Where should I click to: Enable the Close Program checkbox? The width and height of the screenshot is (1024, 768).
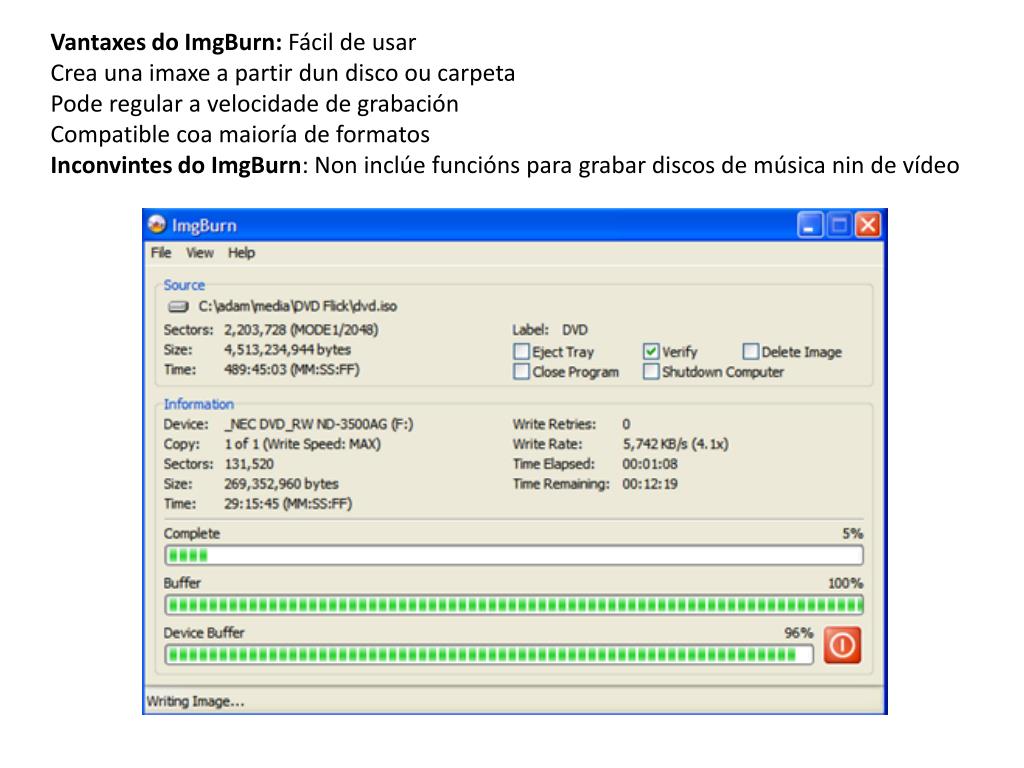(x=521, y=372)
